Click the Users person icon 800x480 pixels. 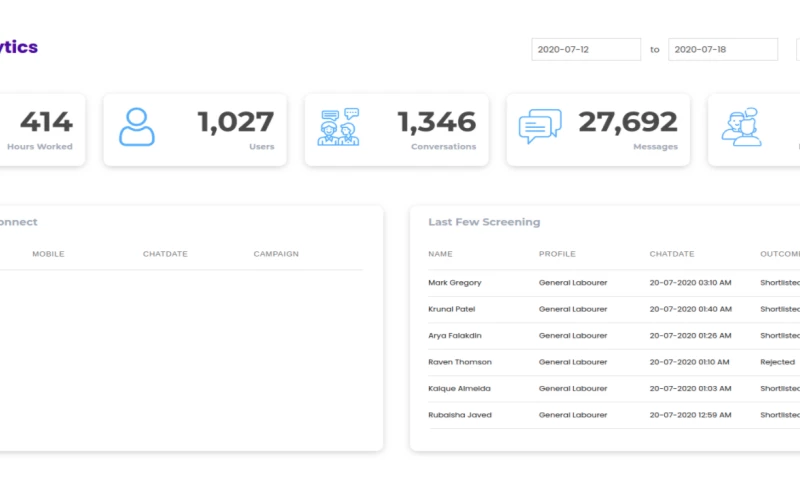coord(137,127)
